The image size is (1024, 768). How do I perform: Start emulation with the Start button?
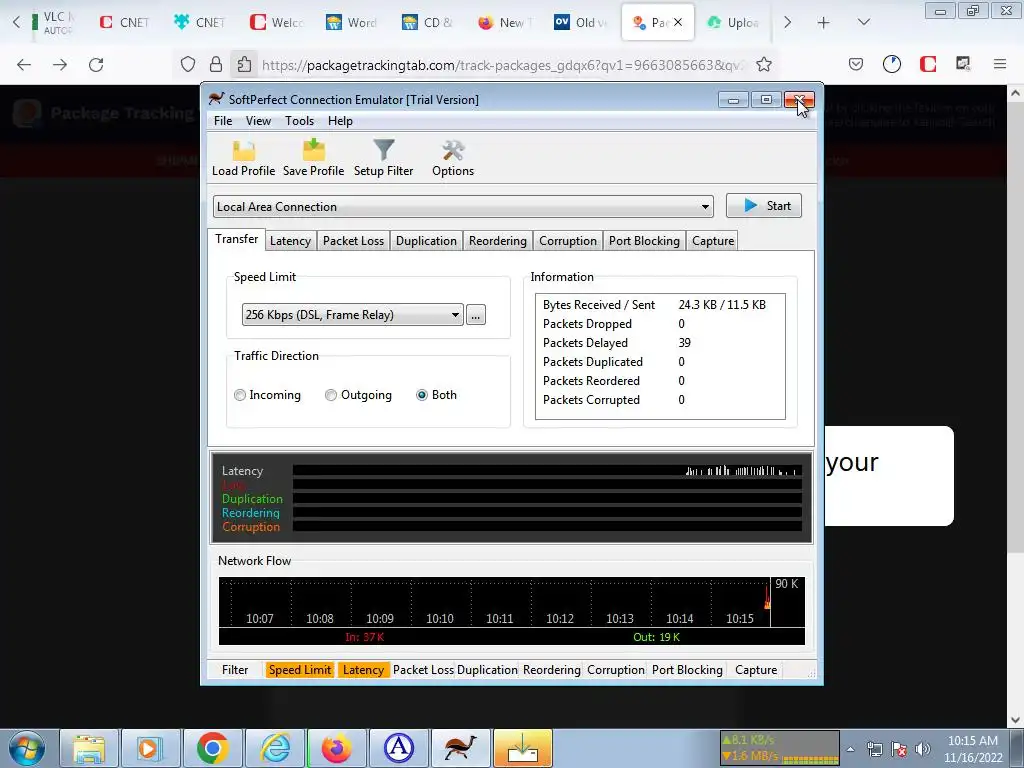[x=763, y=206]
